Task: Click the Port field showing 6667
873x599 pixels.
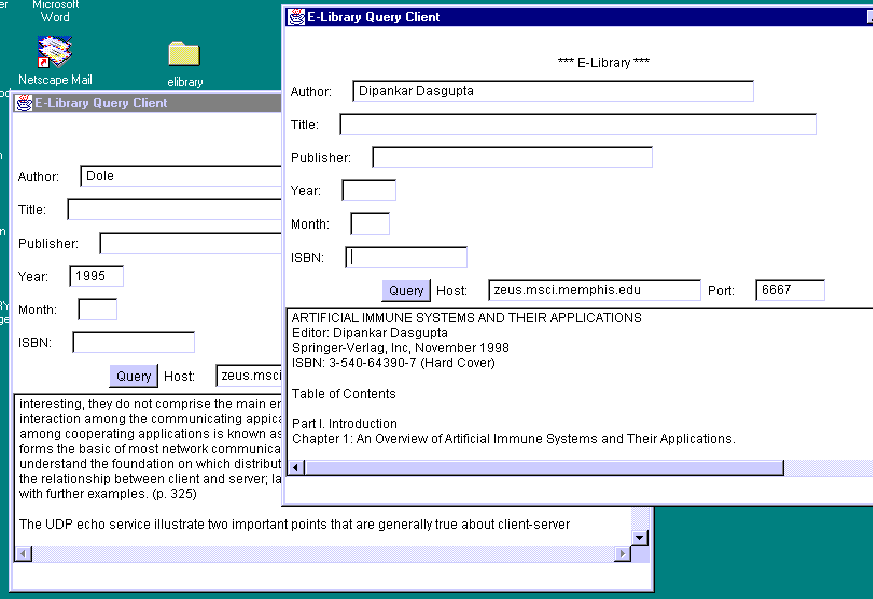Action: (789, 290)
